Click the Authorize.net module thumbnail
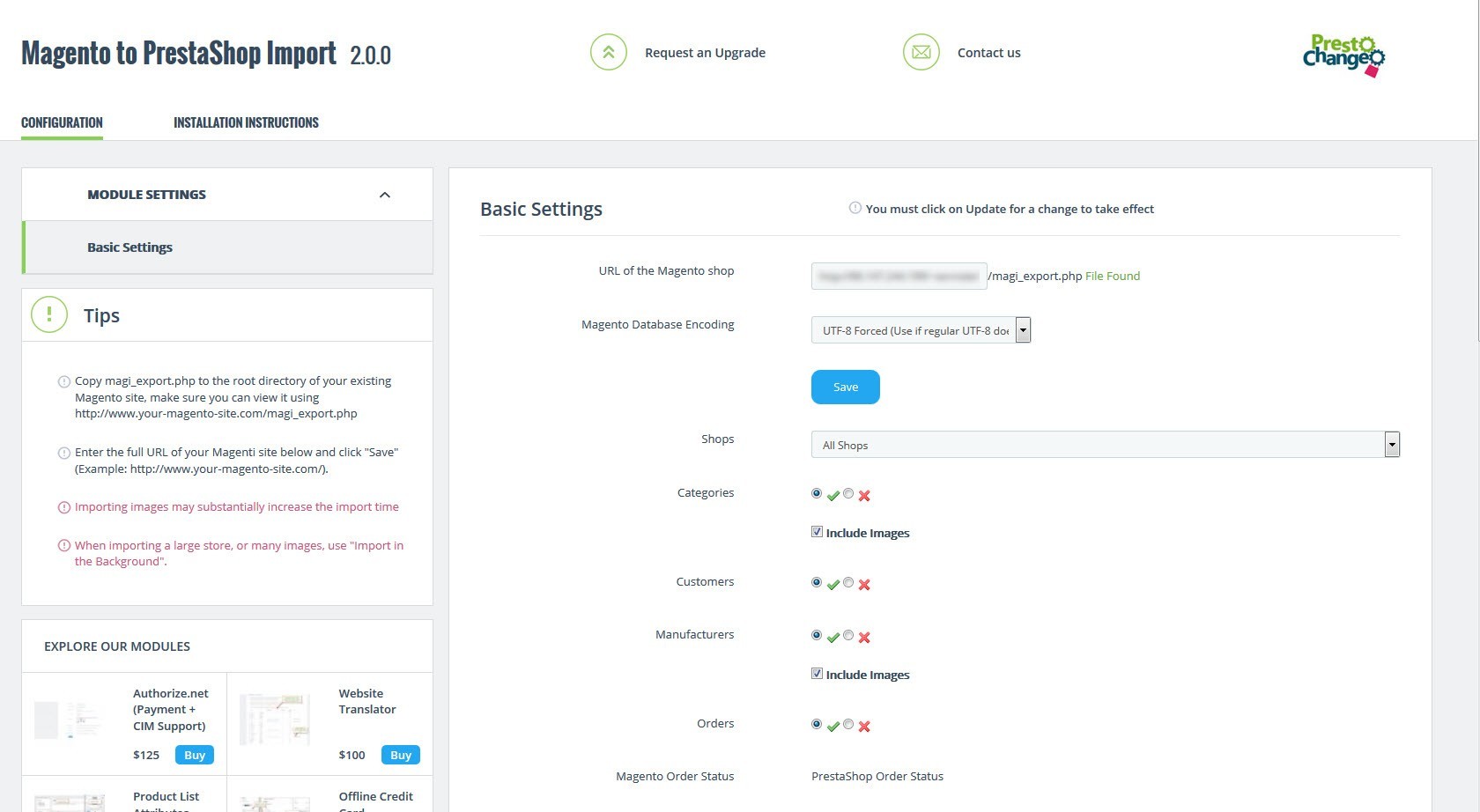Screen dimensions: 1480x812 click(70, 720)
